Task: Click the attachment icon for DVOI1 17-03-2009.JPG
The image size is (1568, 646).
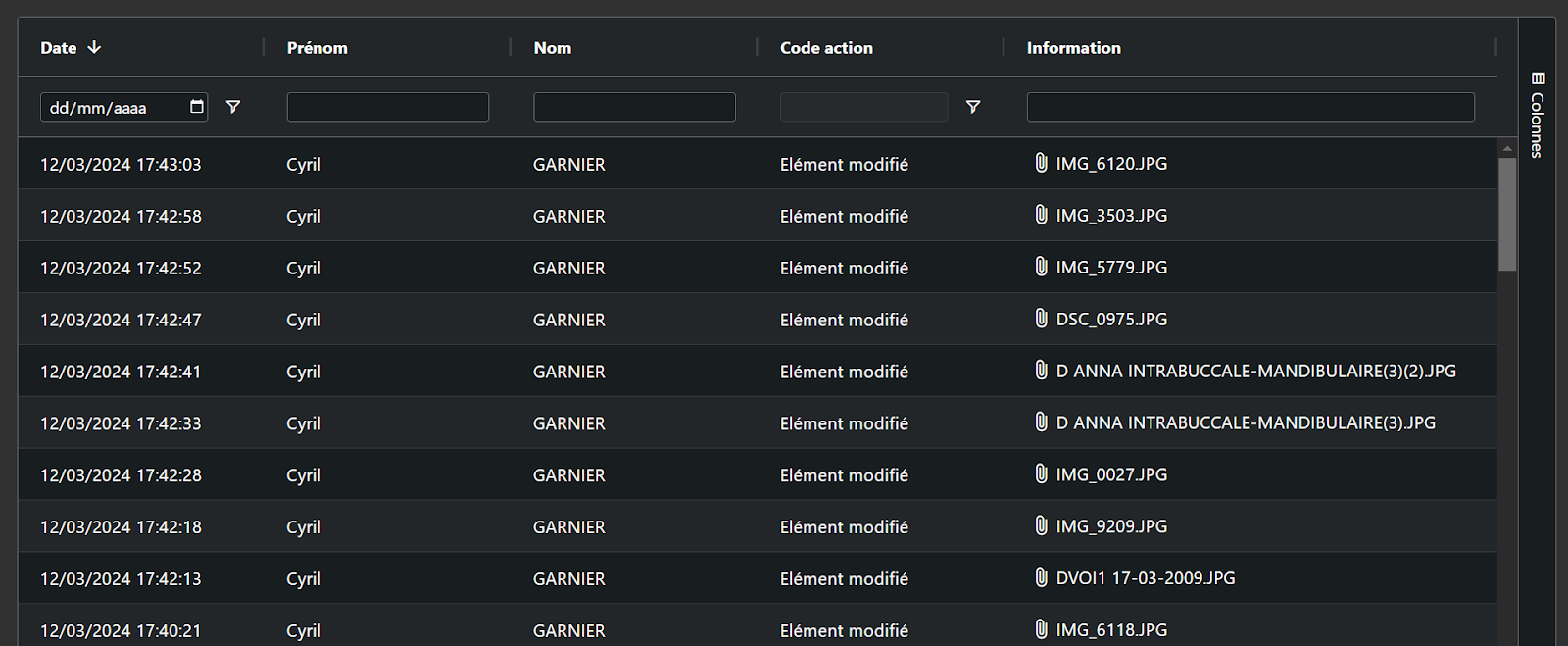Action: point(1041,577)
